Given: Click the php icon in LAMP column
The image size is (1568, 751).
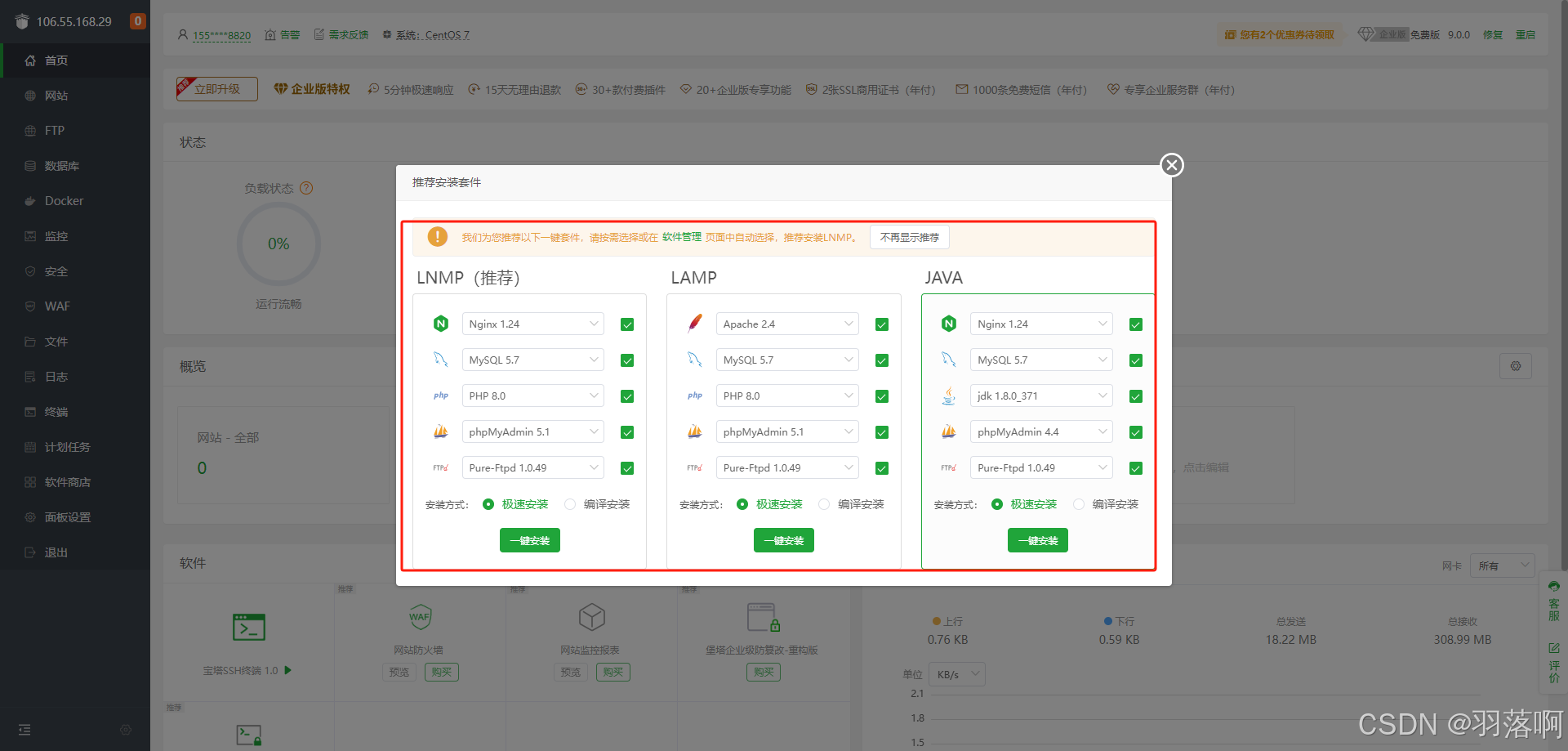Looking at the screenshot, I should tap(695, 396).
